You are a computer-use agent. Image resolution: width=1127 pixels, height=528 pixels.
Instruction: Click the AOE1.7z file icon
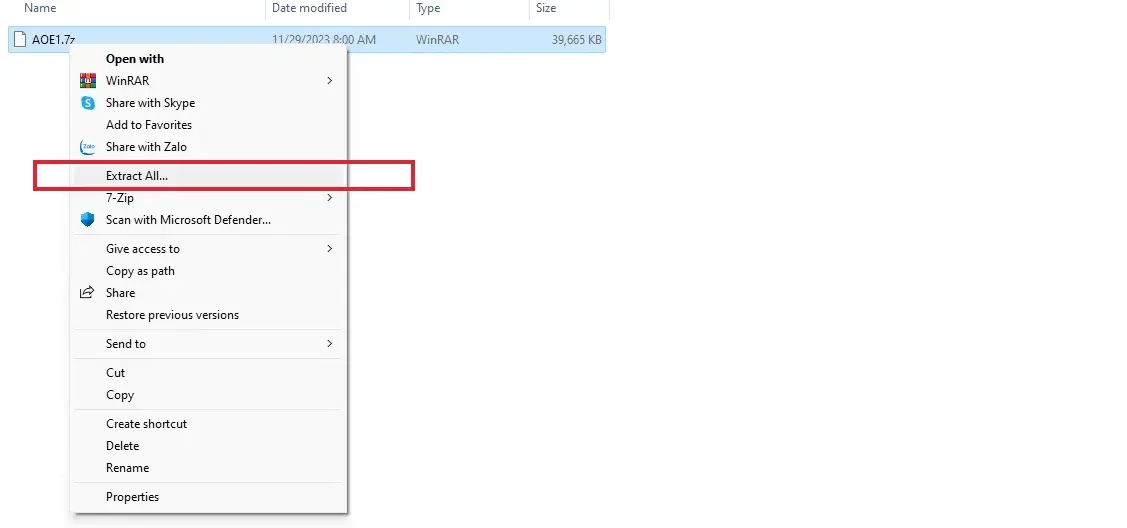click(x=19, y=39)
